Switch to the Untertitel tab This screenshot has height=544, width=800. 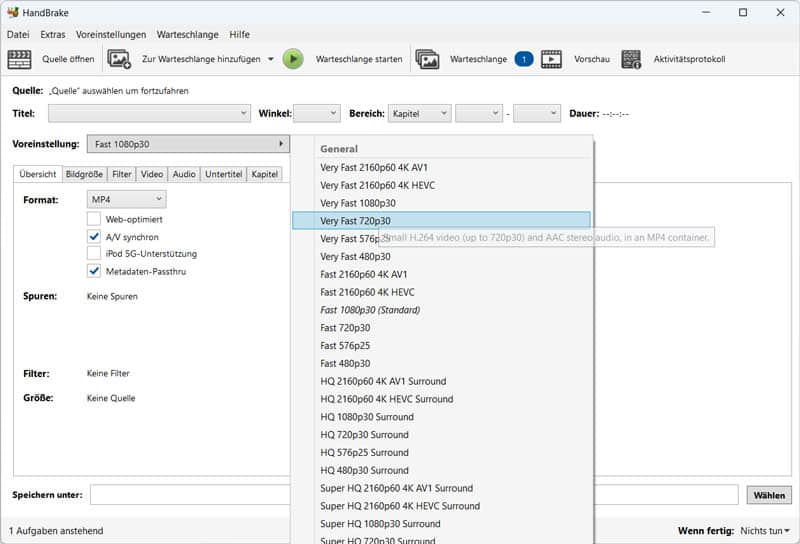pyautogui.click(x=223, y=174)
